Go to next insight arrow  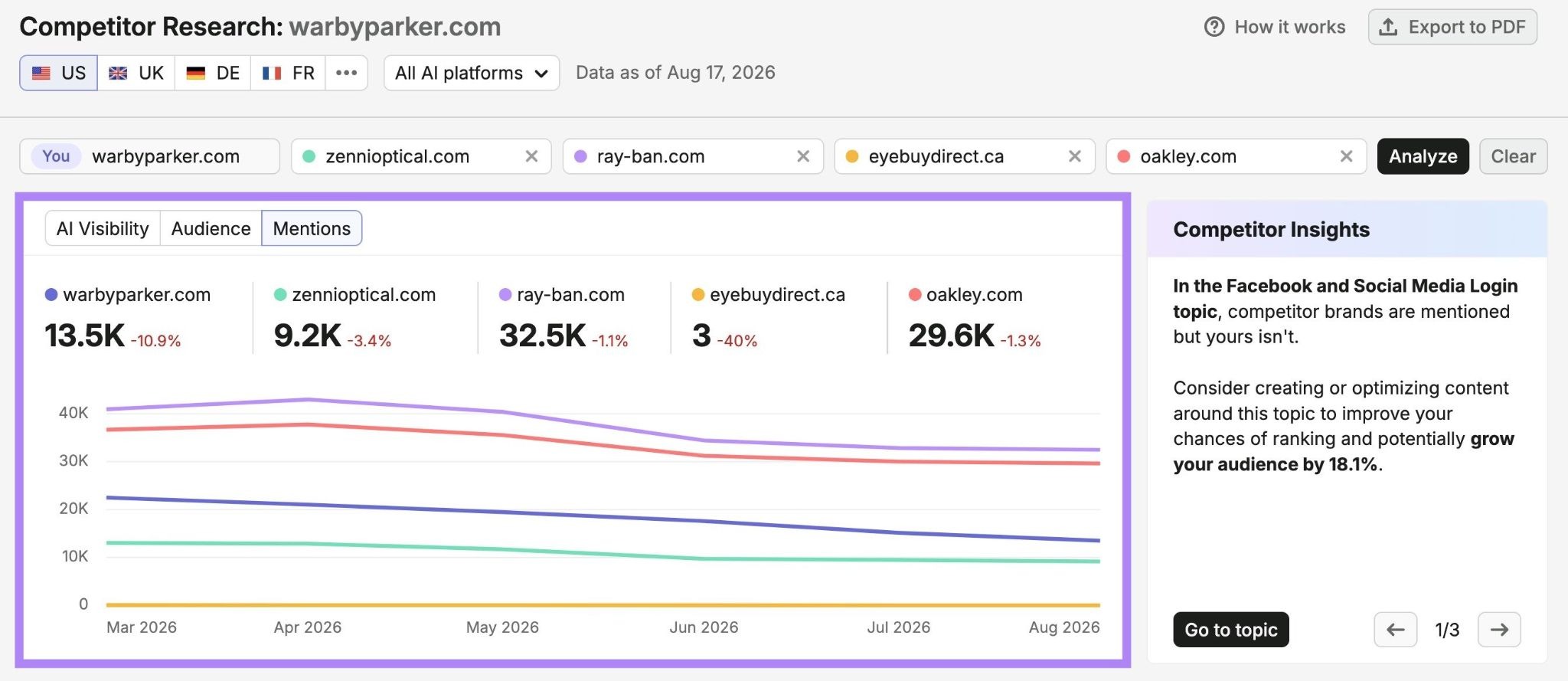point(1499,630)
